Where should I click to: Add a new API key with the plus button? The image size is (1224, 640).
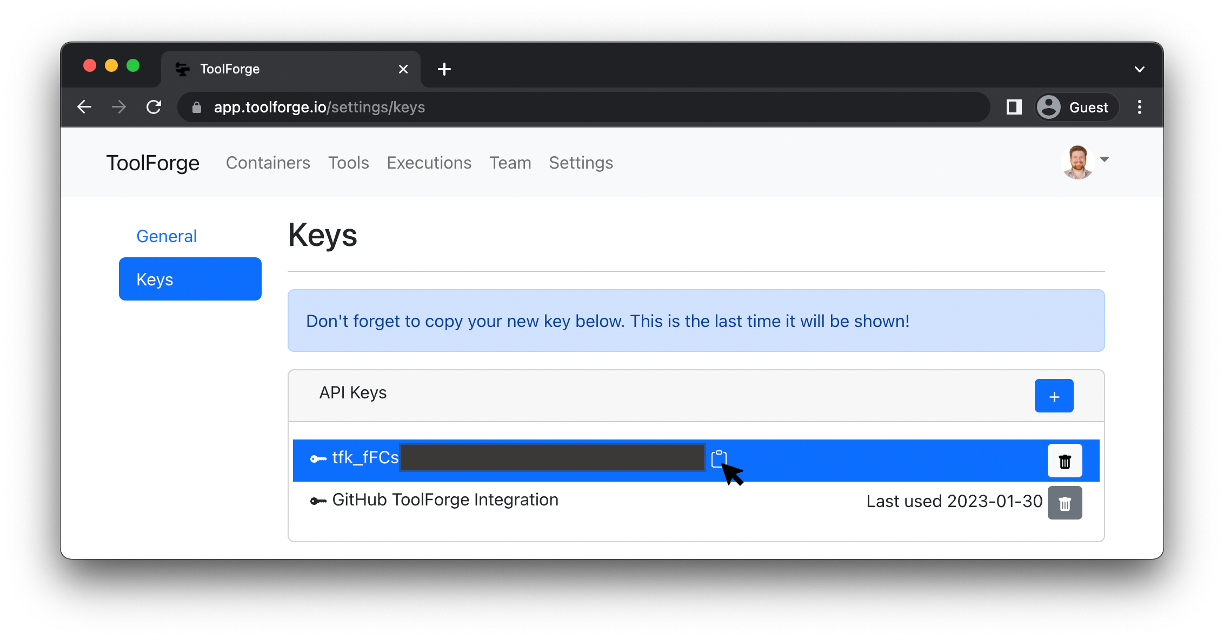(1054, 396)
